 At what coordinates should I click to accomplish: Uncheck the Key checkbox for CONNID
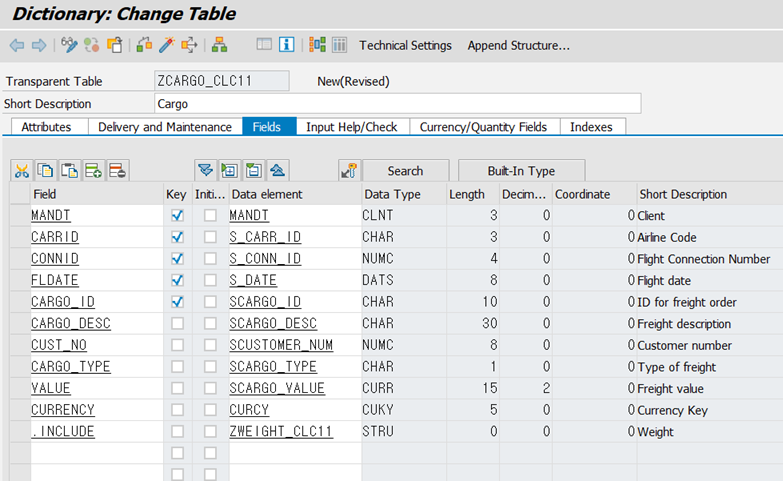[177, 259]
